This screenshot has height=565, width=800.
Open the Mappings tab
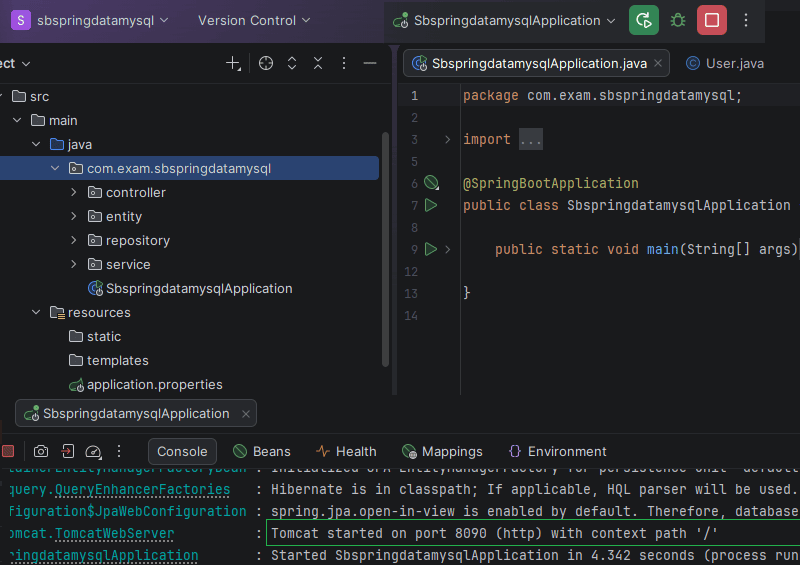[x=442, y=452]
